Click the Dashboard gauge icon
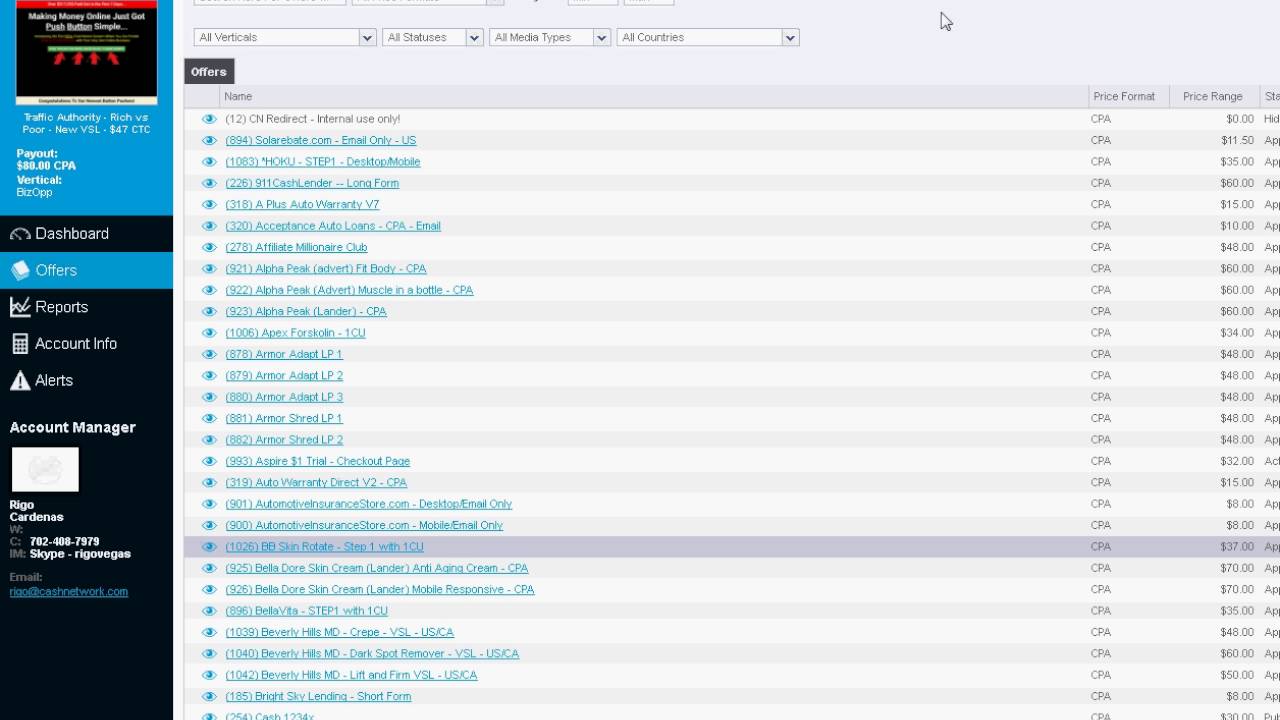The image size is (1280, 720). pos(20,234)
